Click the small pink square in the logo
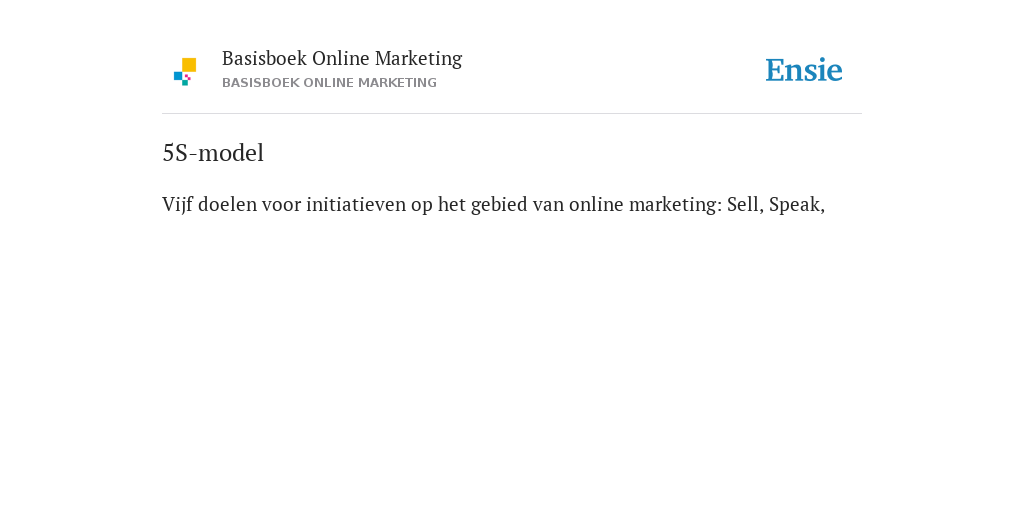The image size is (1024, 512). [x=188, y=77]
